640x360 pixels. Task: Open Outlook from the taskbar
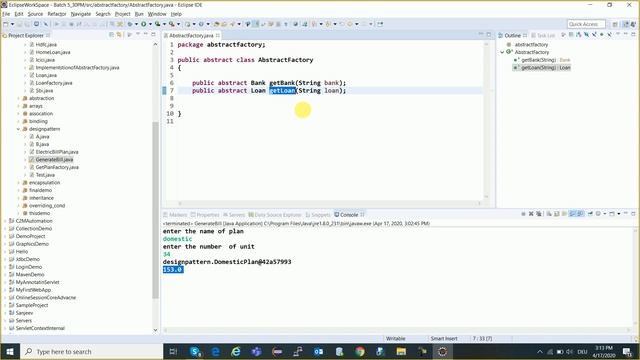(x=318, y=351)
